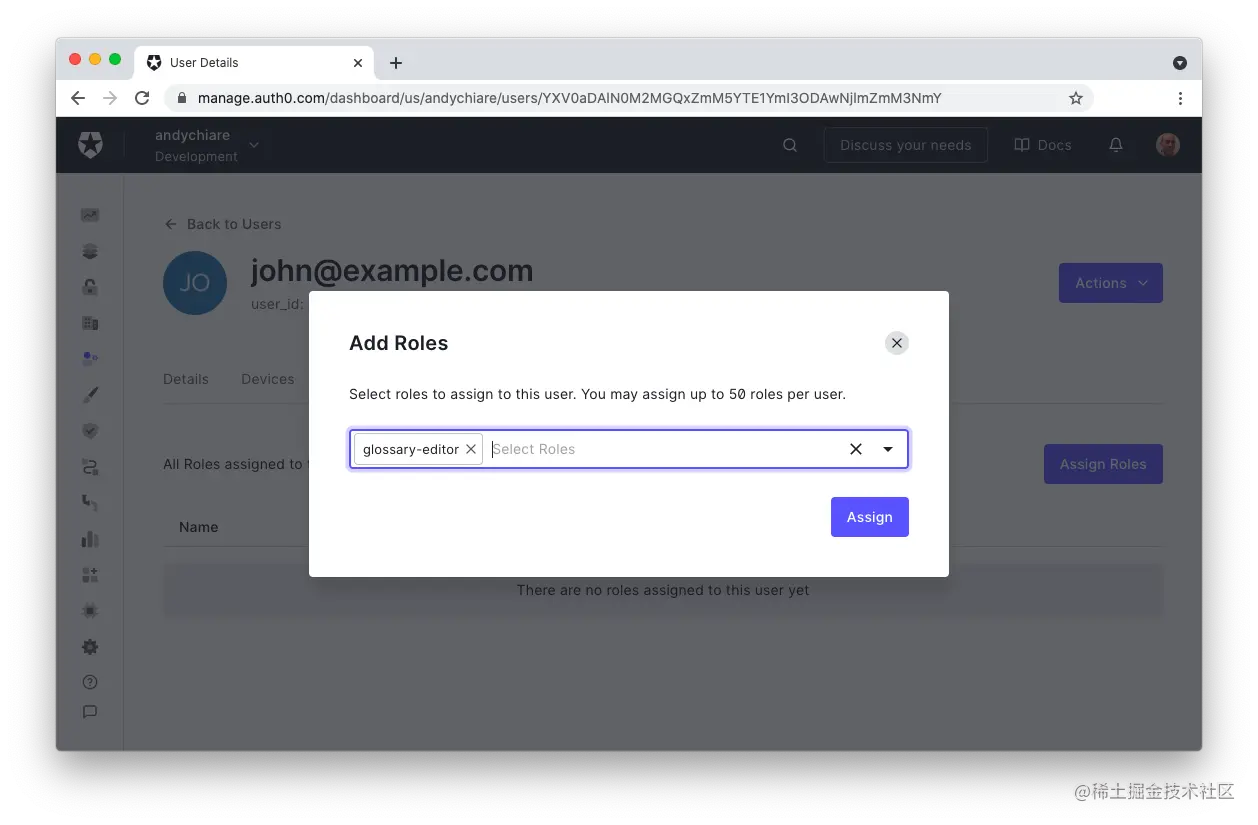Open the search magnifier in top bar
Viewport: 1258px width, 825px height.
(x=790, y=145)
